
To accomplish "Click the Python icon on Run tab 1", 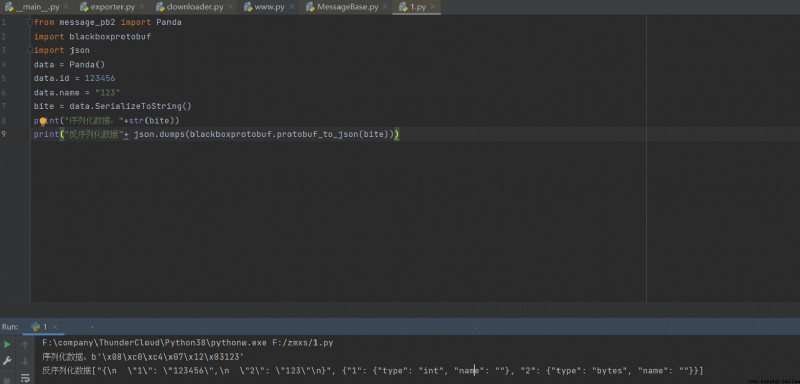I will point(35,326).
